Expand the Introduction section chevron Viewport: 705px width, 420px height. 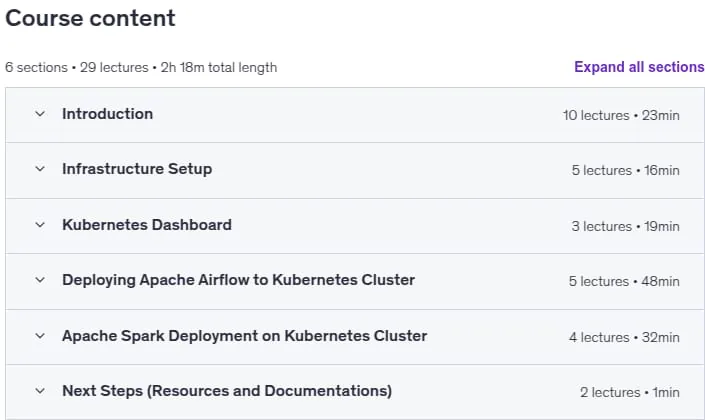40,114
